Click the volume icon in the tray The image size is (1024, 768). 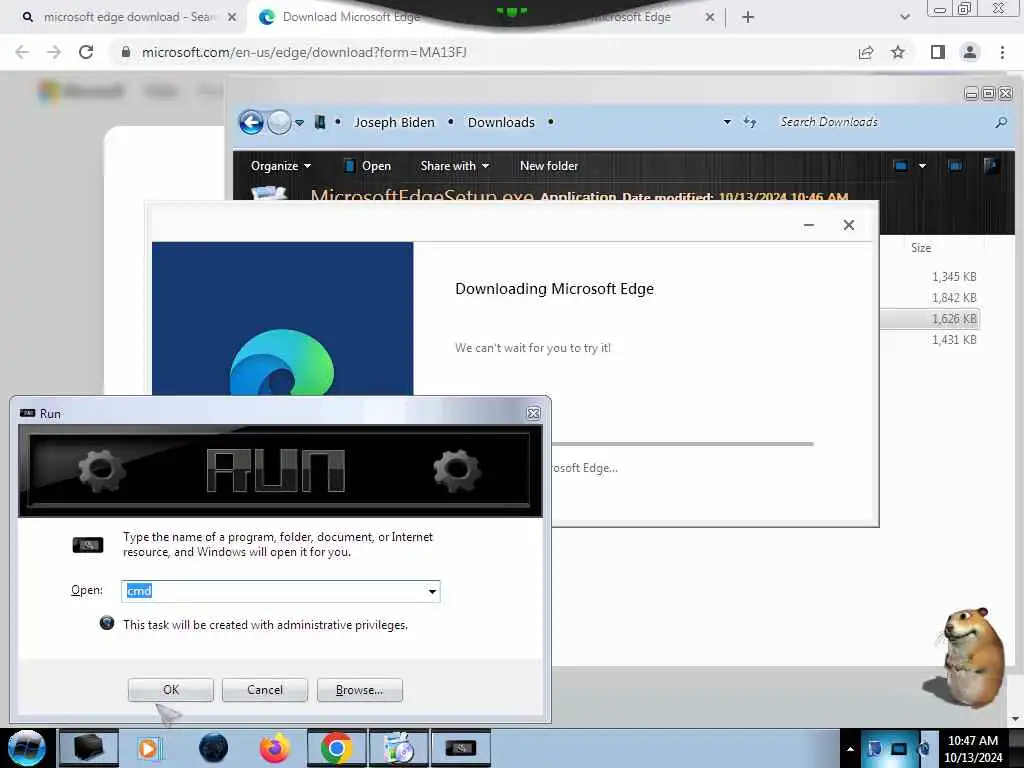pyautogui.click(x=925, y=748)
